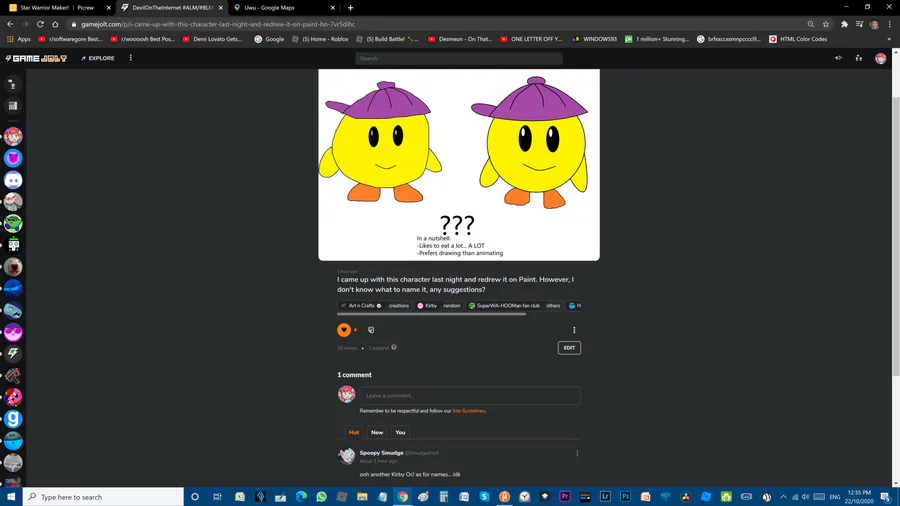This screenshot has width=900, height=506.
Task: Click the sticker icon beside the heart
Action: (x=371, y=330)
